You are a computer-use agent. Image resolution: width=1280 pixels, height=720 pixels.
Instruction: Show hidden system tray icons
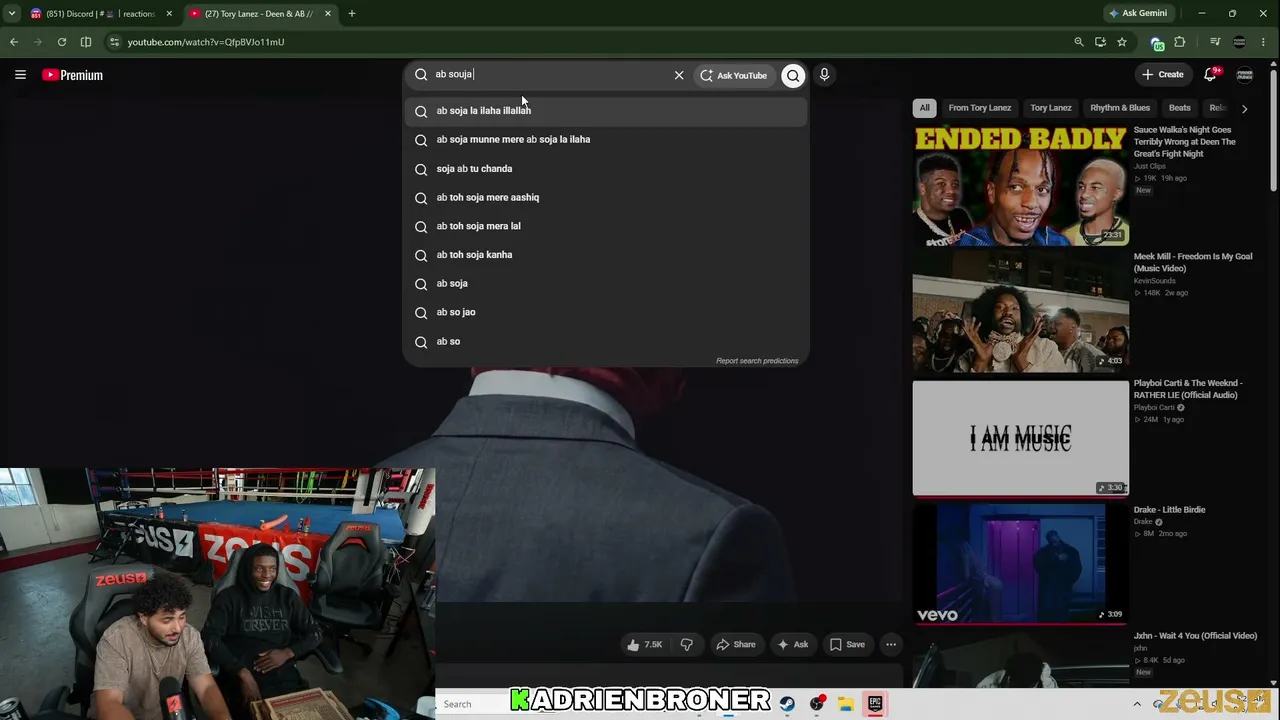[1137, 704]
